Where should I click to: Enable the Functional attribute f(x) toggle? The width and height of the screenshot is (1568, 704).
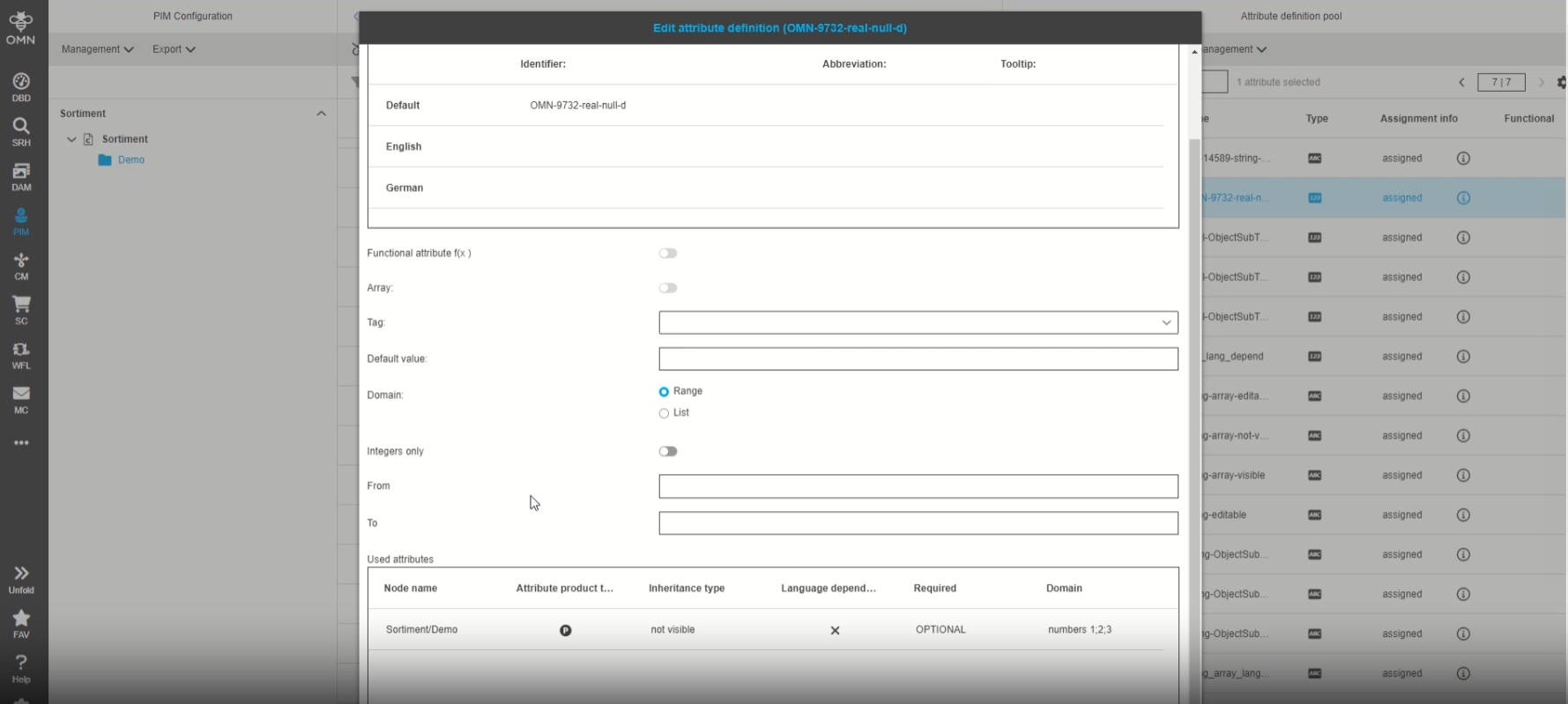tap(668, 254)
